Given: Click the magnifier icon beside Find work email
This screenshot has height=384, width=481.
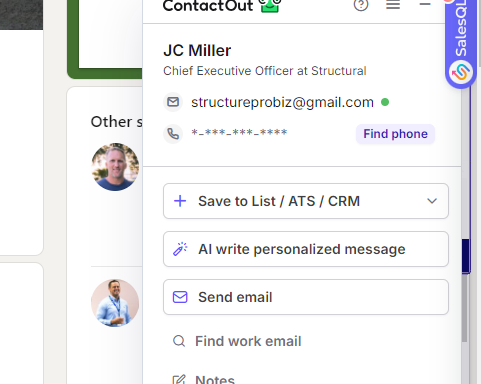Looking at the screenshot, I should (x=179, y=341).
